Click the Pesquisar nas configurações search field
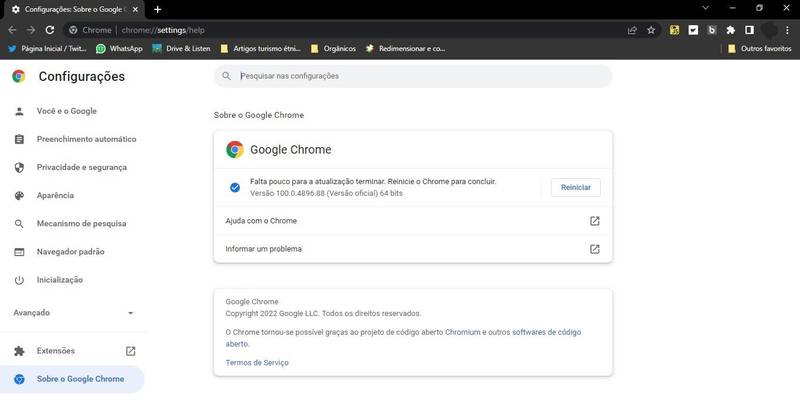Viewport: 800px width, 418px height. coord(413,76)
